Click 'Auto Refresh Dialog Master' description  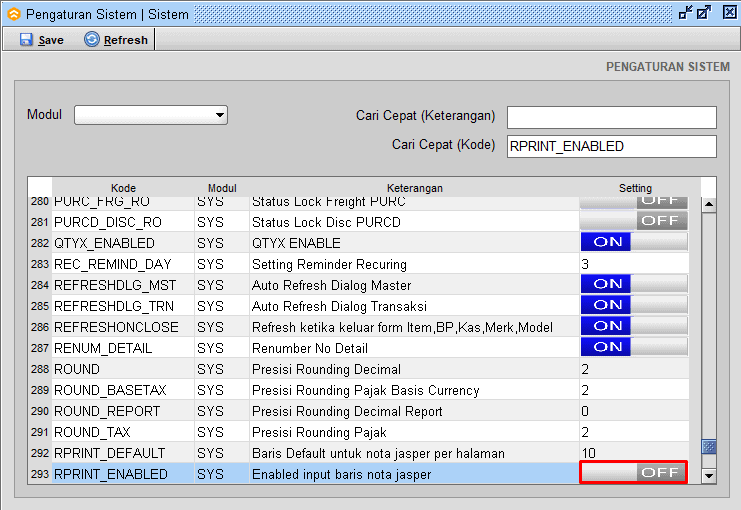332,285
